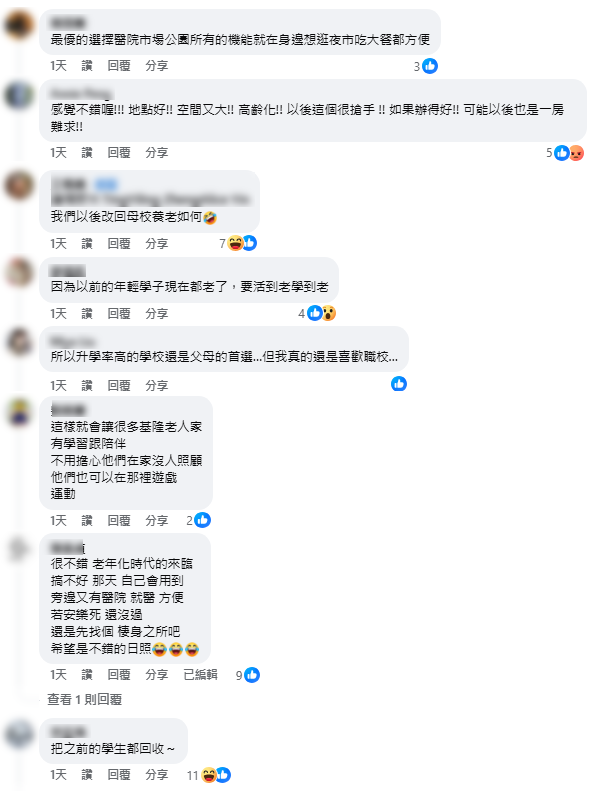
Task: Click 回覆 under the first comment
Action: pos(119,66)
